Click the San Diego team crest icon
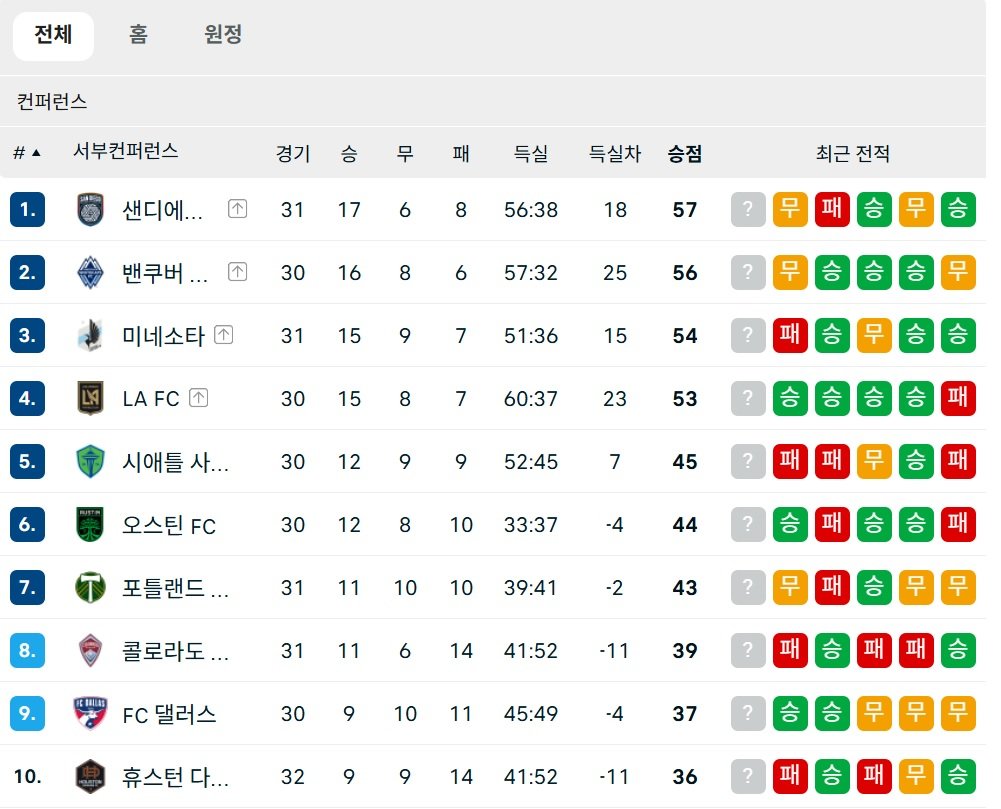The height and width of the screenshot is (809, 1001). pos(90,210)
